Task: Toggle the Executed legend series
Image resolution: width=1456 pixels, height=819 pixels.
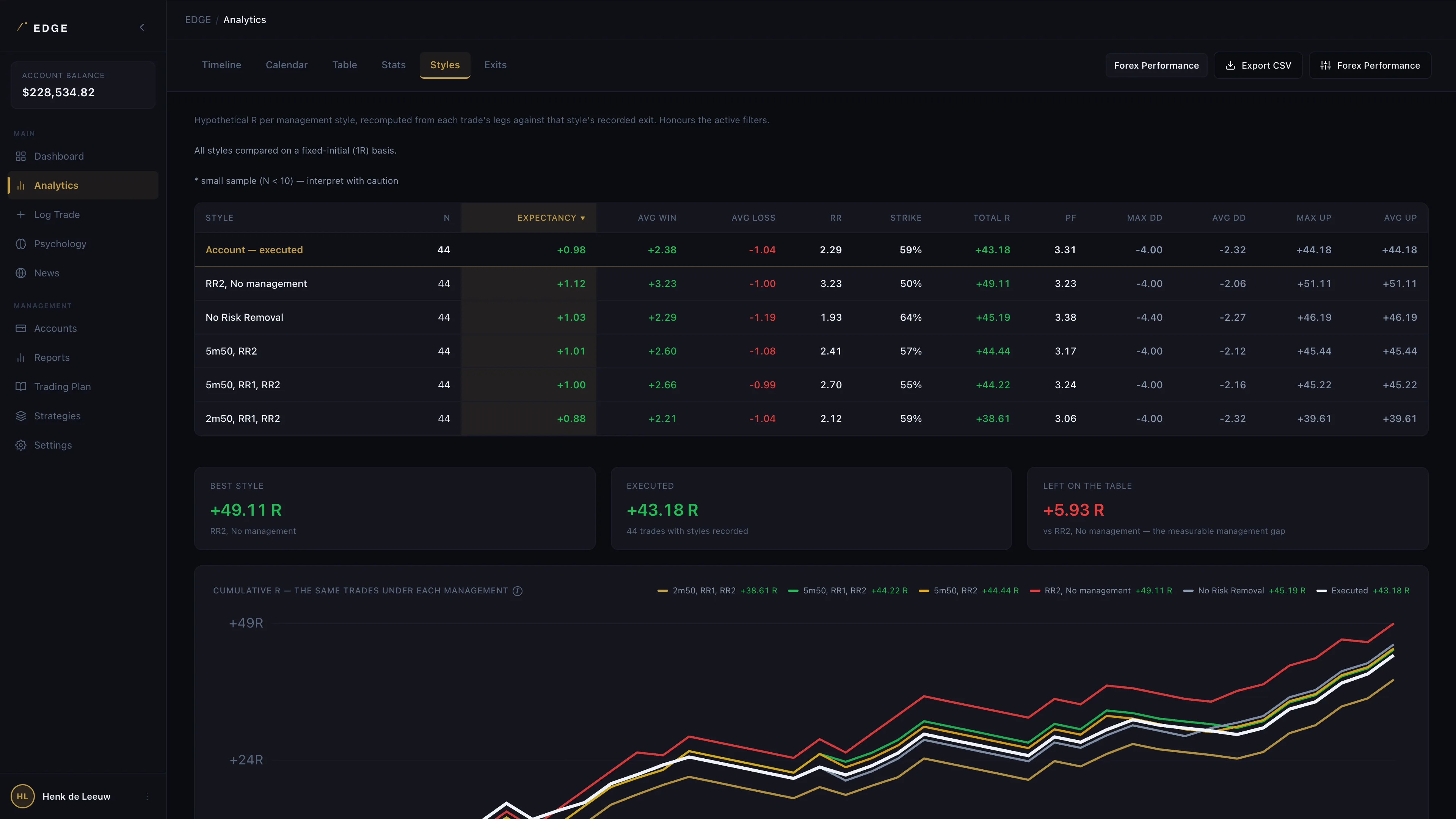Action: coord(1363,591)
